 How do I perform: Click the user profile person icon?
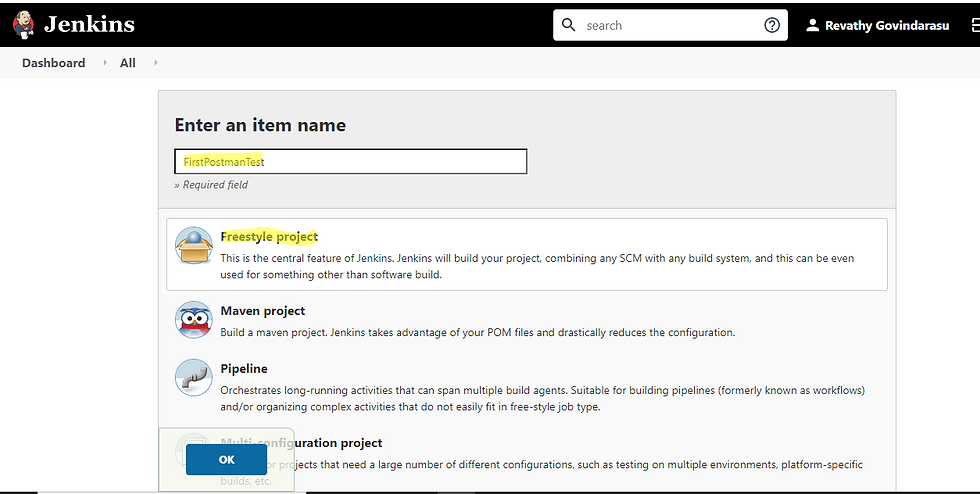click(x=812, y=25)
